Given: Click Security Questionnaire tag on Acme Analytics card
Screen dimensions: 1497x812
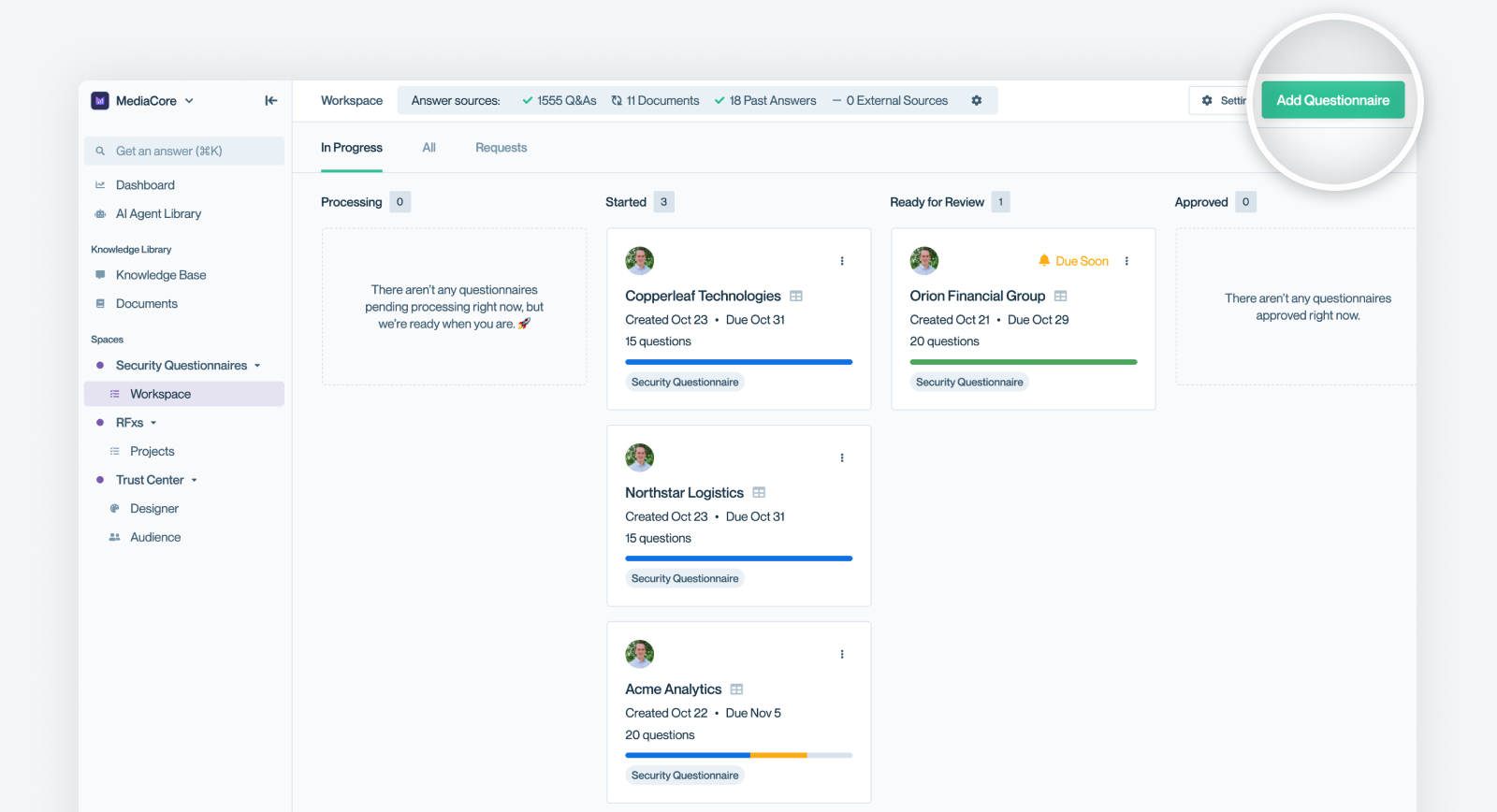Looking at the screenshot, I should [x=685, y=775].
